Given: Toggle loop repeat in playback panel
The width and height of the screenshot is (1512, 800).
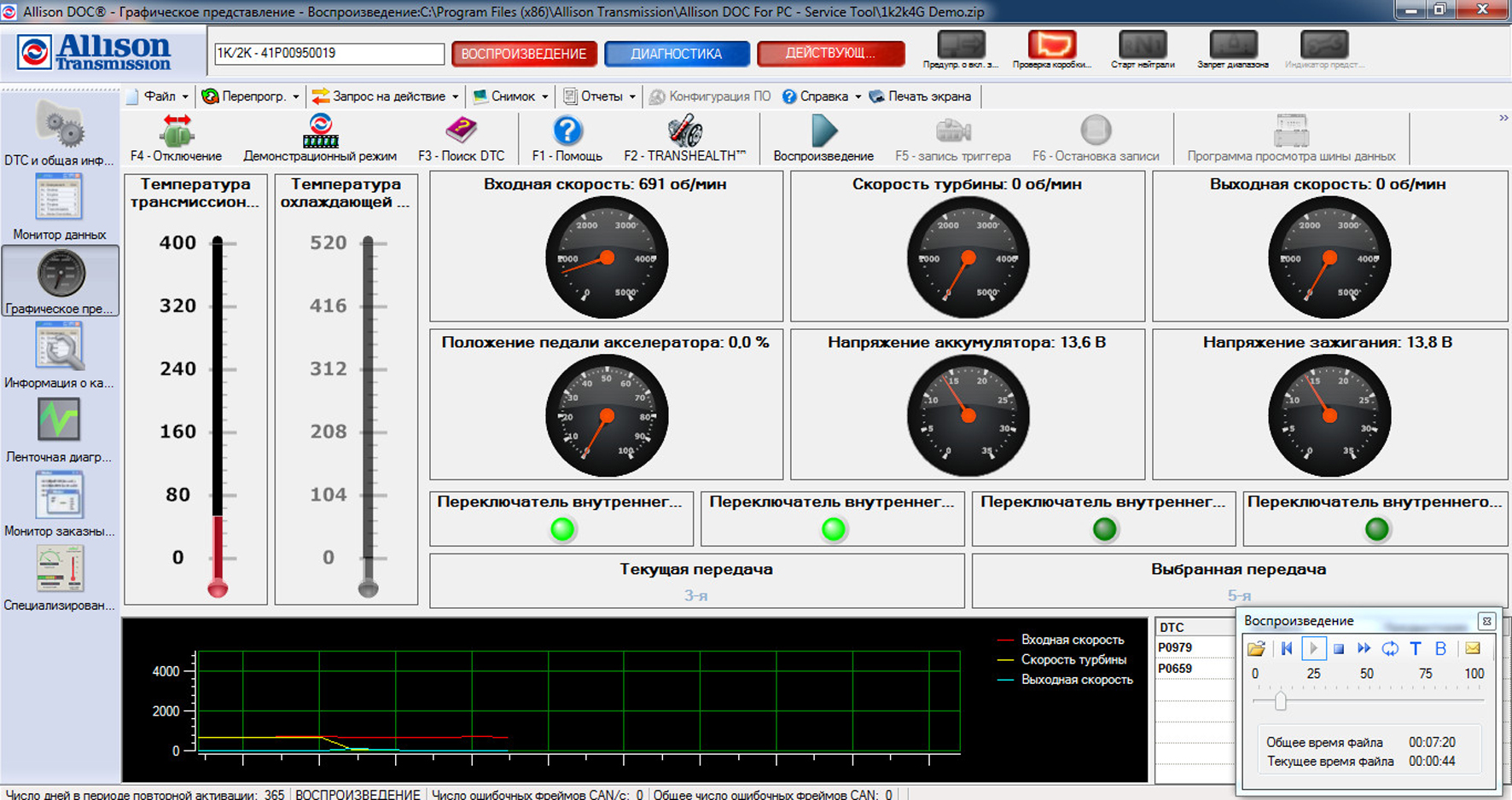Looking at the screenshot, I should pyautogui.click(x=1390, y=649).
